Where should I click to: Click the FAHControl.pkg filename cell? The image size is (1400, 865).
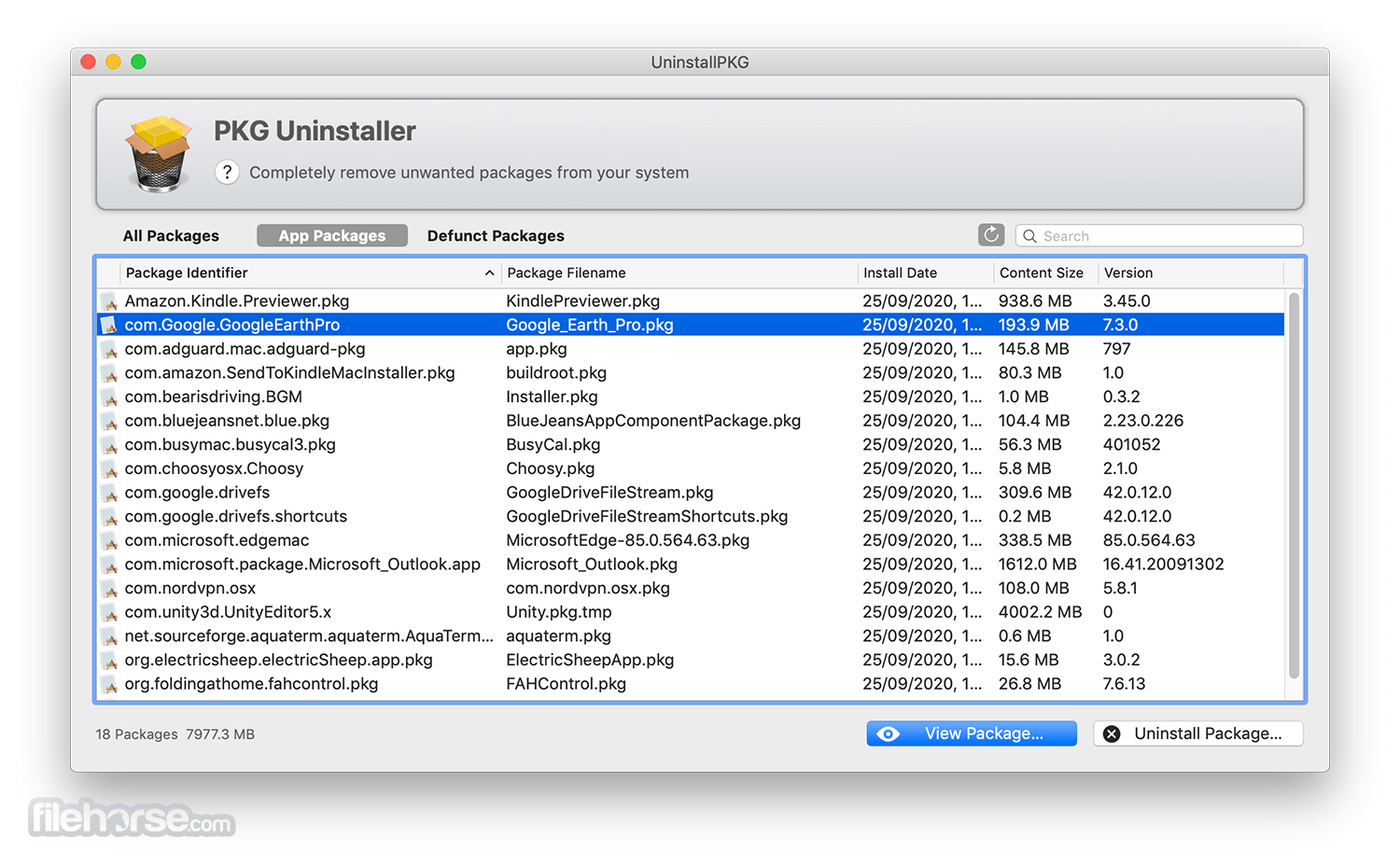(x=566, y=684)
